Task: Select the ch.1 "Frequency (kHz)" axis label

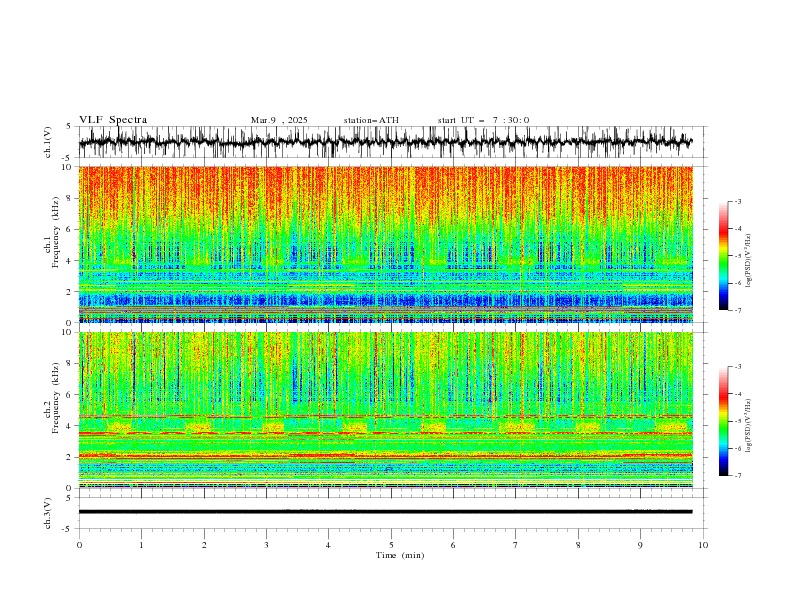Action: (56, 233)
